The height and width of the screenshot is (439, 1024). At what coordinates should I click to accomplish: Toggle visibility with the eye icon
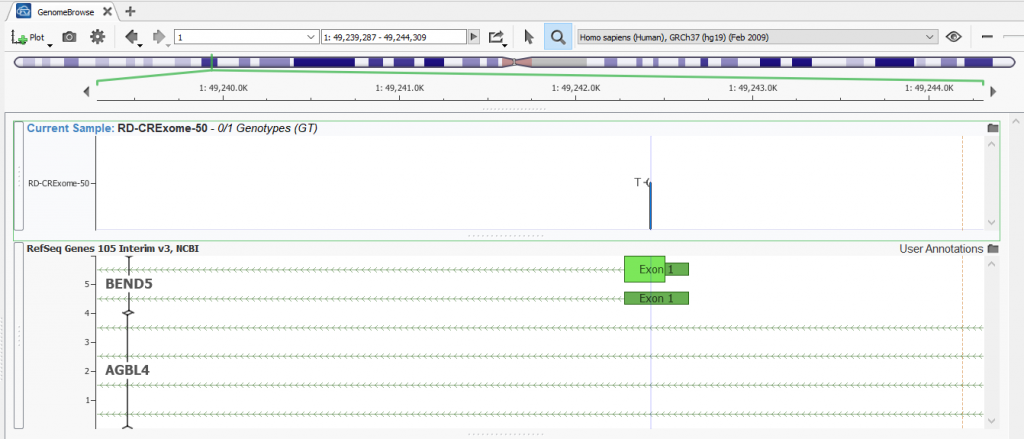click(954, 37)
